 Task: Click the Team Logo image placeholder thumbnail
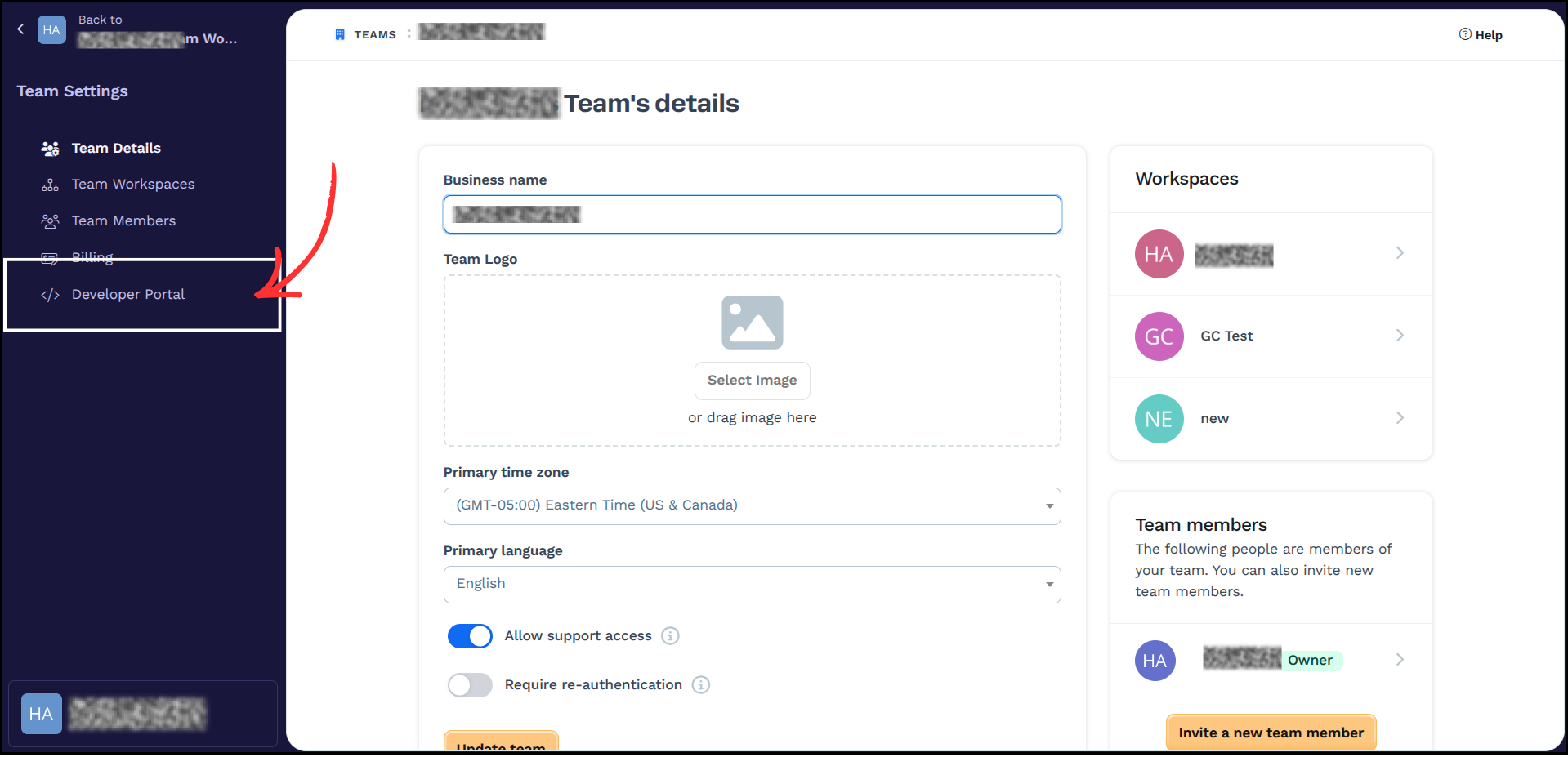click(751, 322)
